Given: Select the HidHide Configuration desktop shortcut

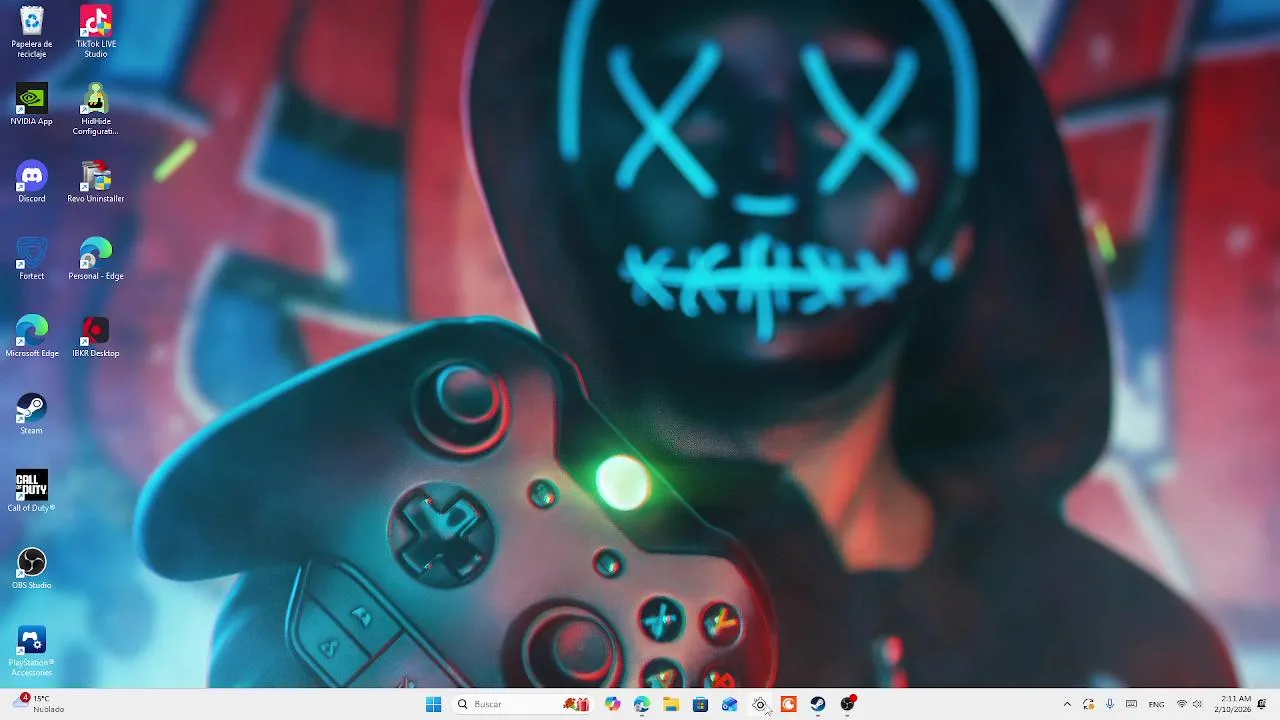Looking at the screenshot, I should [x=96, y=109].
